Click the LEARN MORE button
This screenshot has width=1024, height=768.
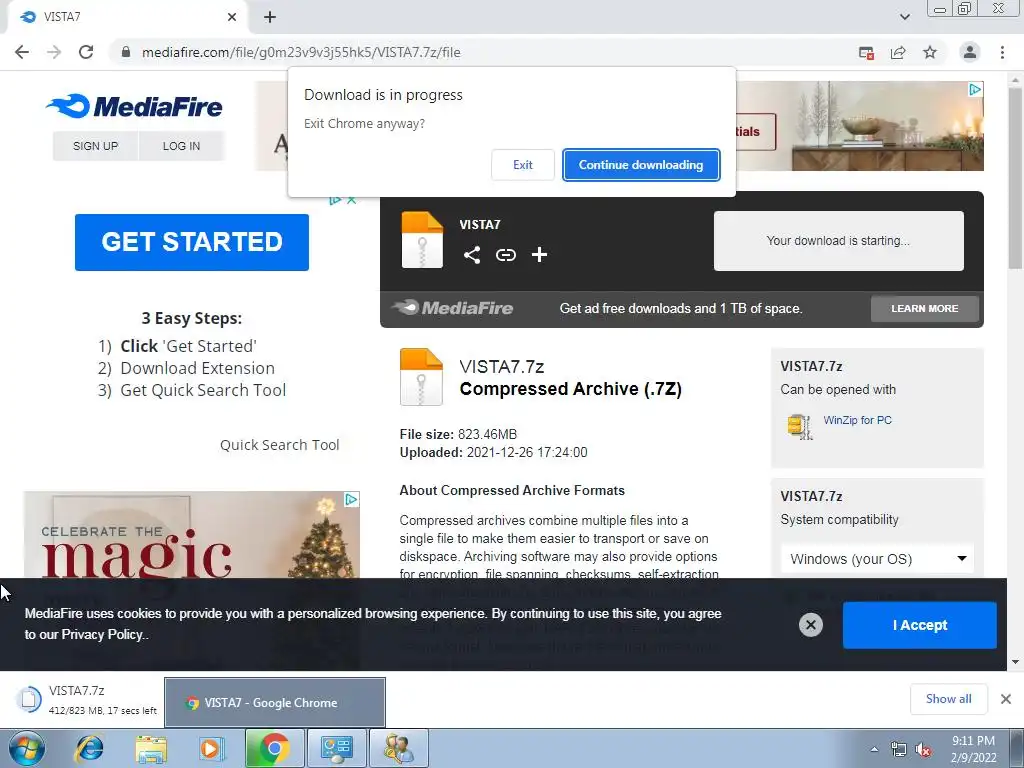(924, 308)
